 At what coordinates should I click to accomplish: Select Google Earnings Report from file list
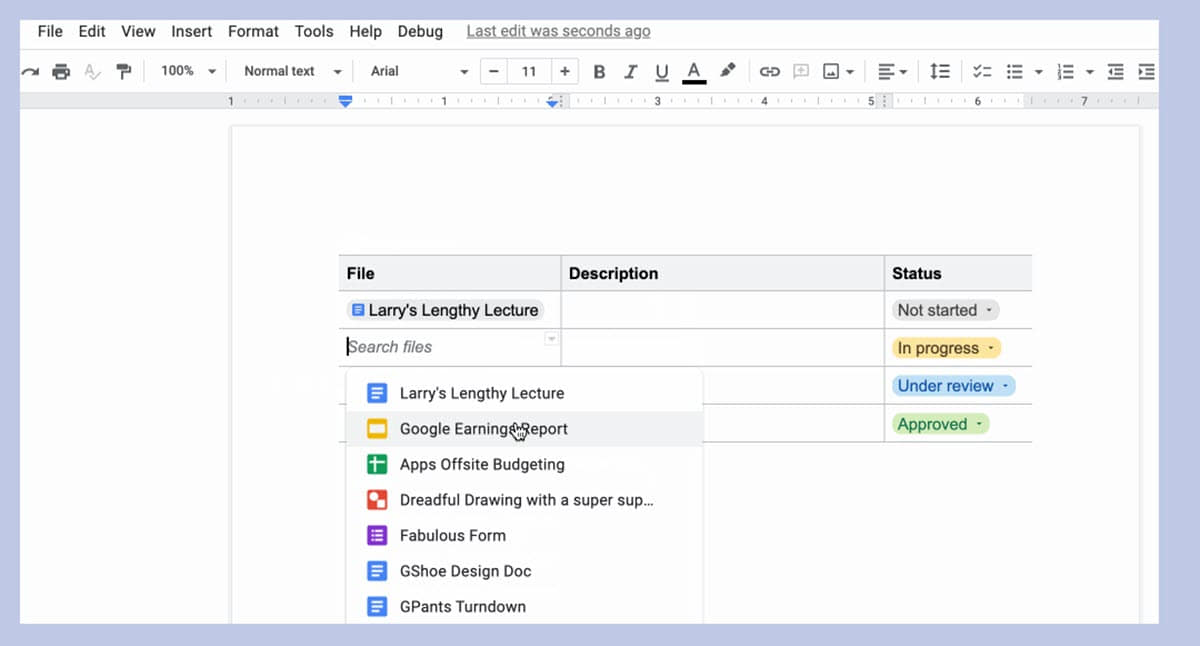pyautogui.click(x=483, y=429)
